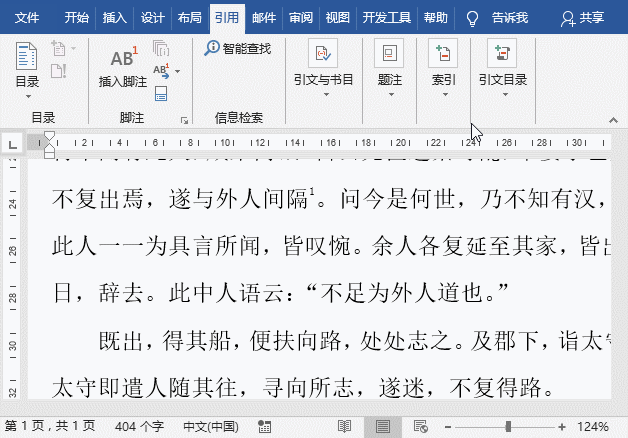Click the 引文目录 table of authorities icon
Viewport: 628px width, 438px height.
coord(502,53)
